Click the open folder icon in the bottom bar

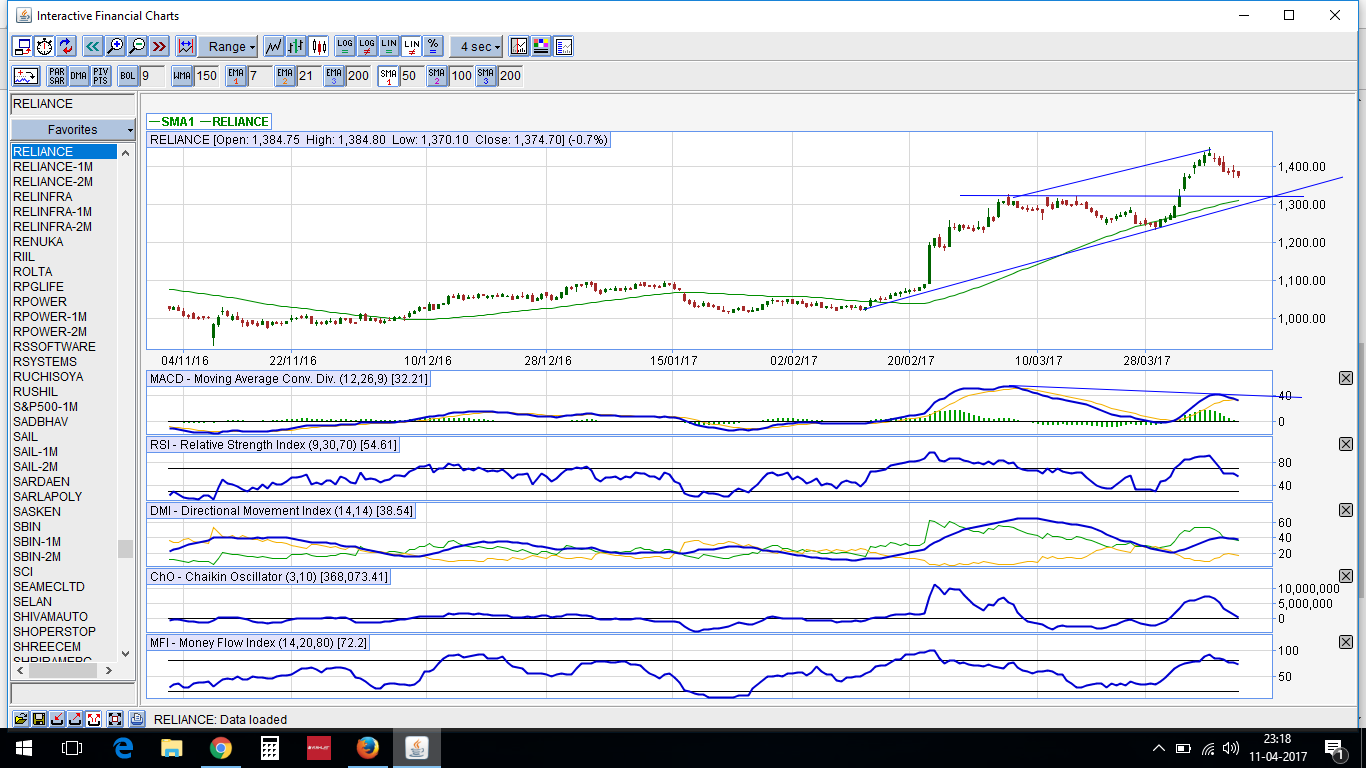click(21, 719)
